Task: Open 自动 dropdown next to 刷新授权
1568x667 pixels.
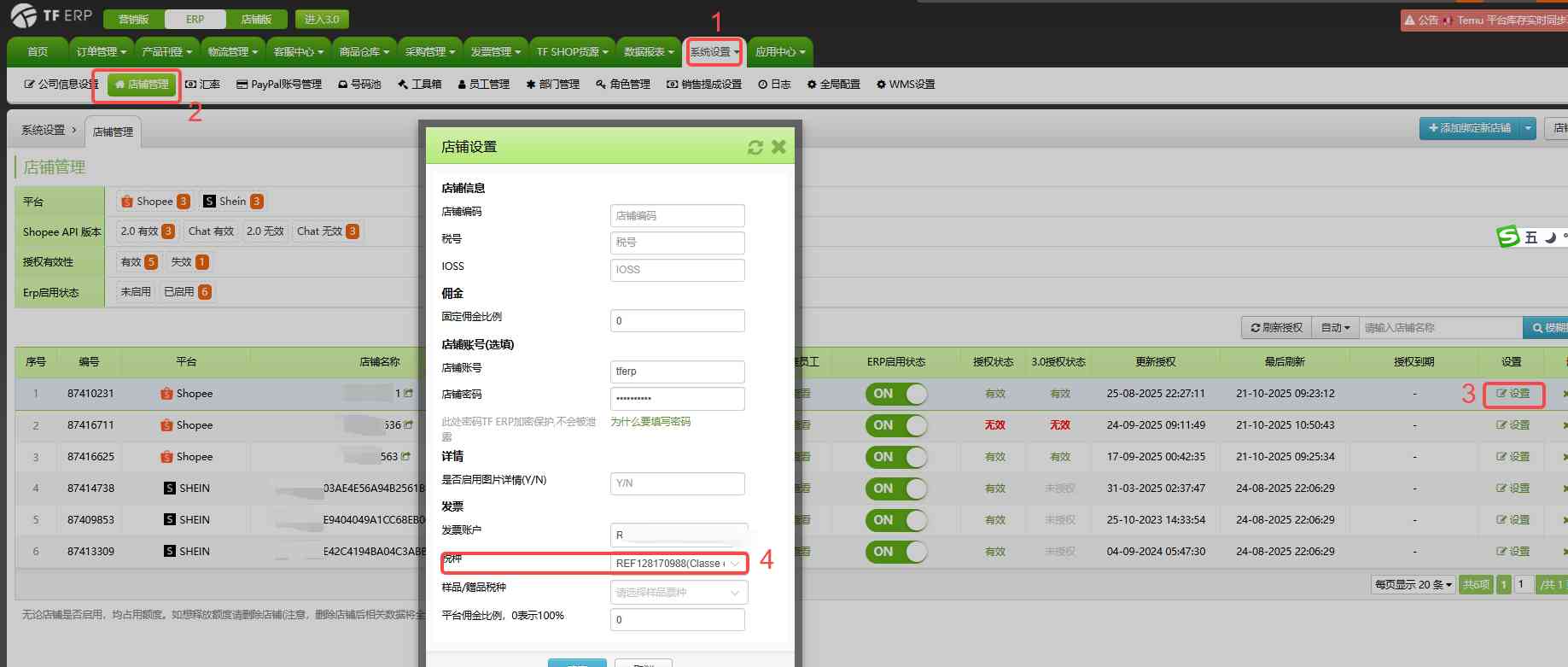Action: [1336, 328]
